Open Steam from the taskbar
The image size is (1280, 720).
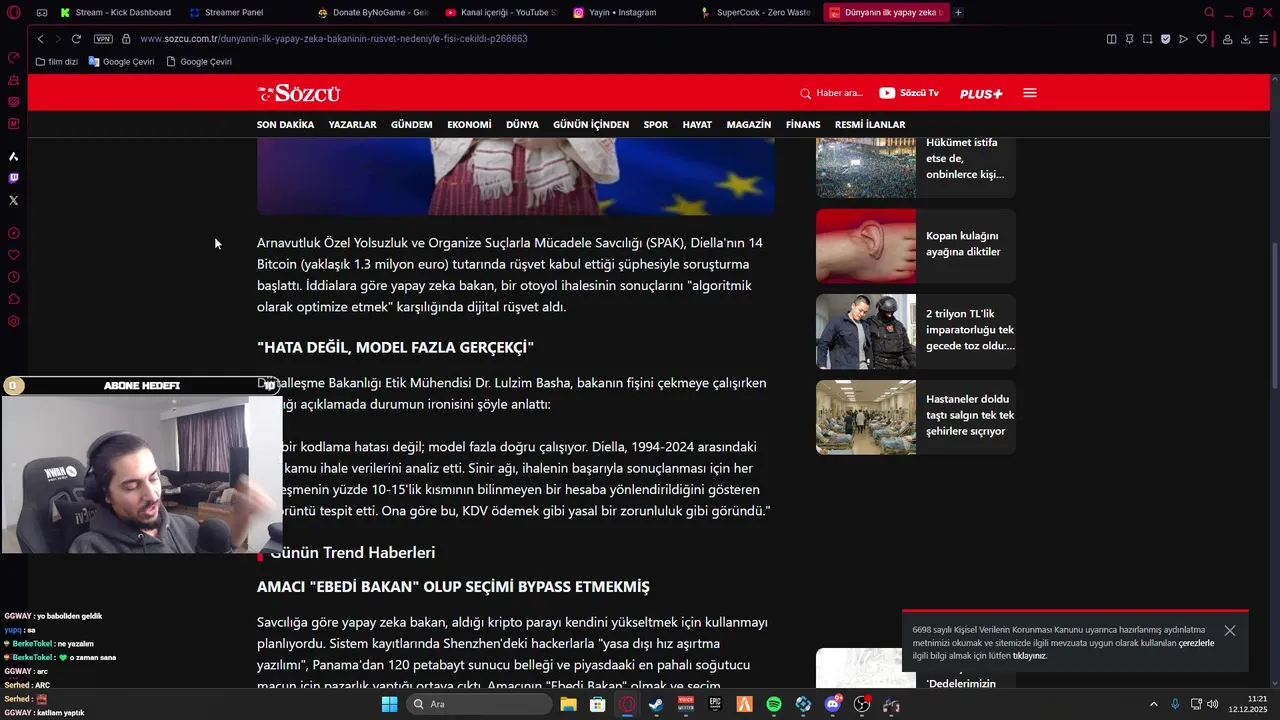(656, 704)
